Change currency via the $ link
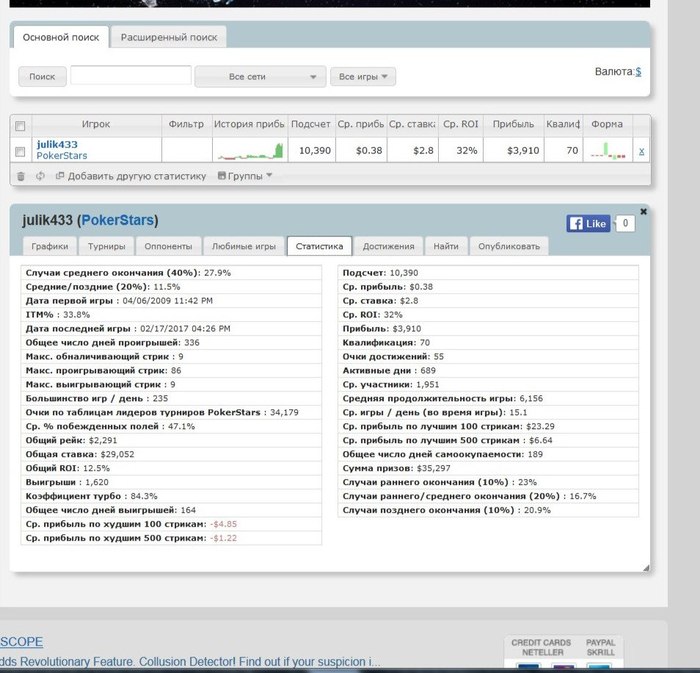This screenshot has height=673, width=700. [638, 71]
